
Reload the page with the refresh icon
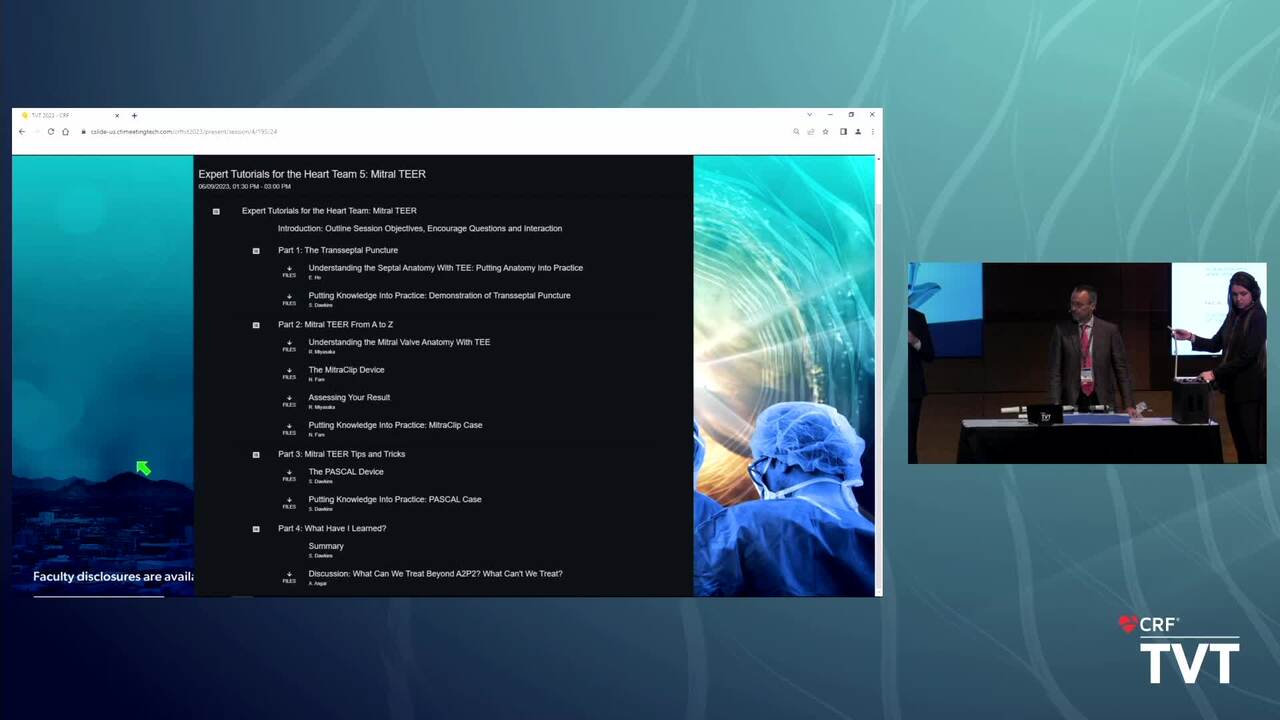point(51,131)
